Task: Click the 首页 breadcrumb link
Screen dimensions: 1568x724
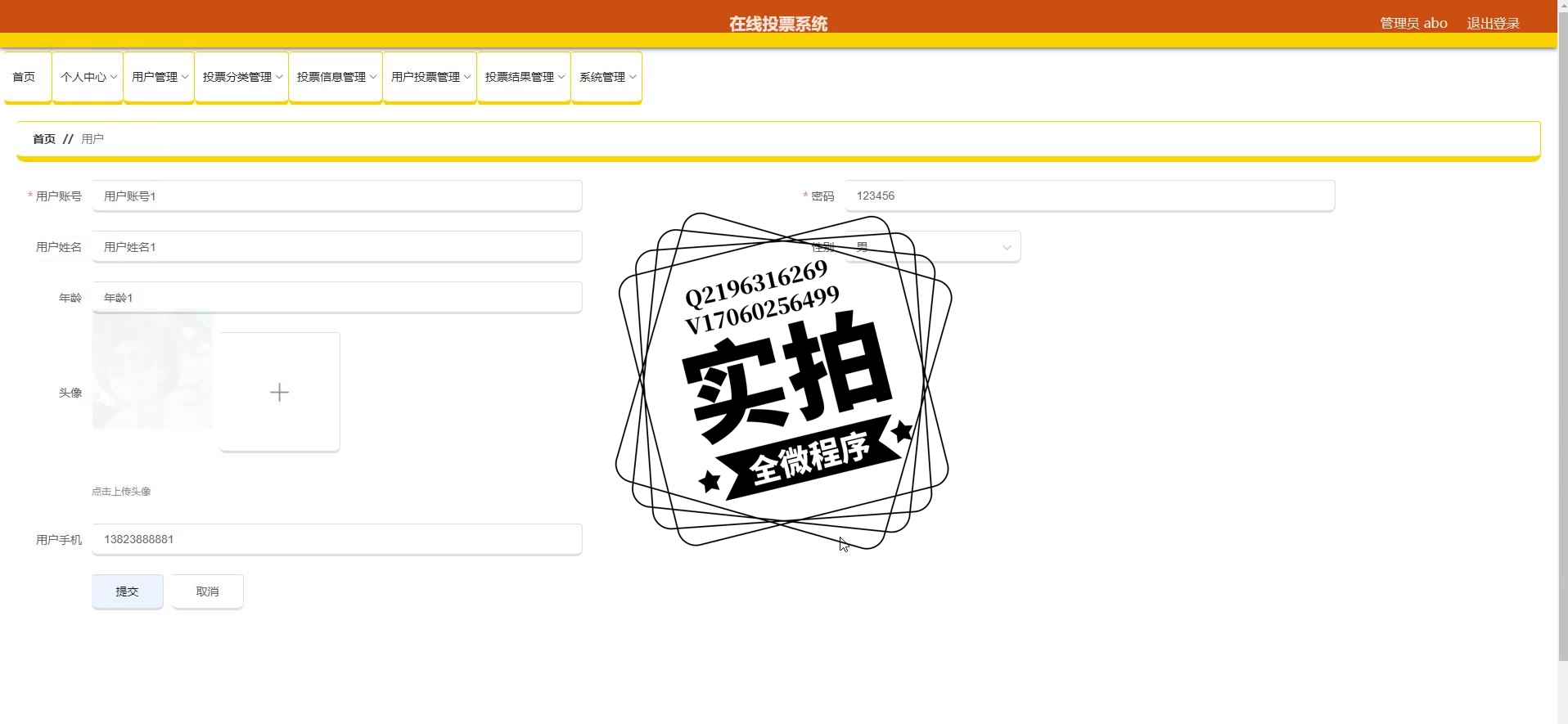Action: tap(44, 139)
